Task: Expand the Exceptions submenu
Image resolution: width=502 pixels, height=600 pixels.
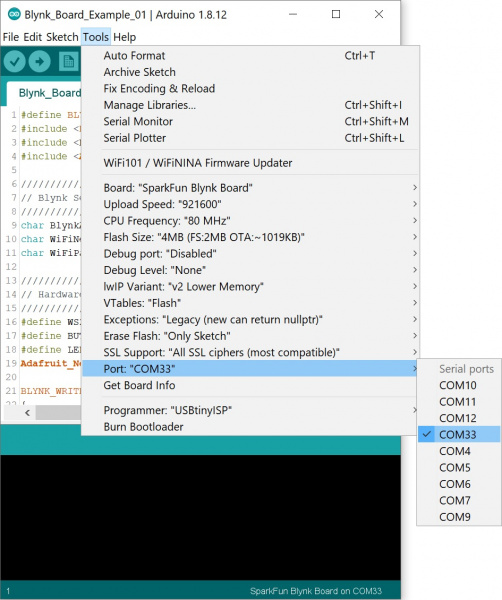Action: click(x=251, y=320)
